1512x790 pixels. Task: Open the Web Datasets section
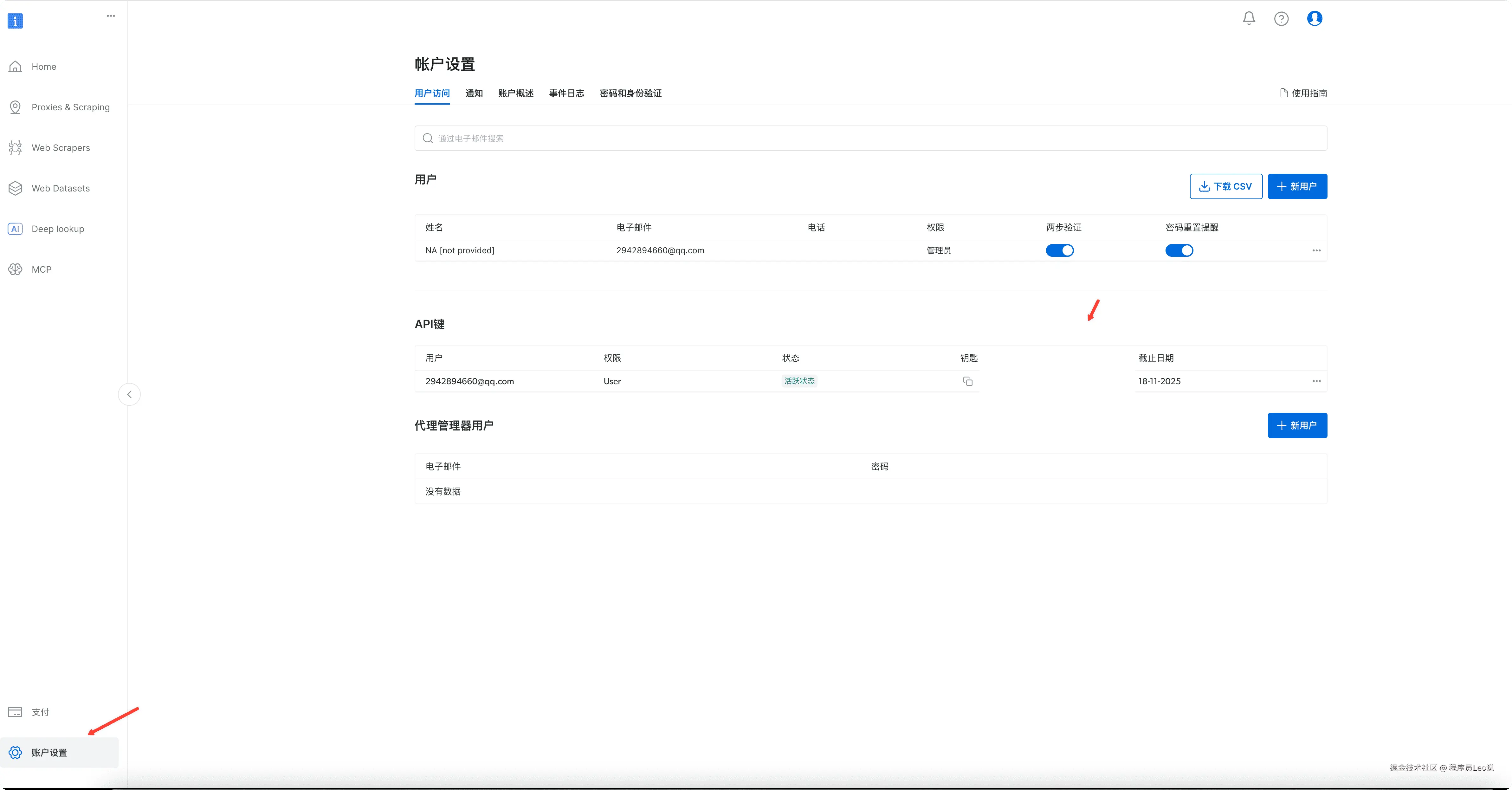coord(61,188)
